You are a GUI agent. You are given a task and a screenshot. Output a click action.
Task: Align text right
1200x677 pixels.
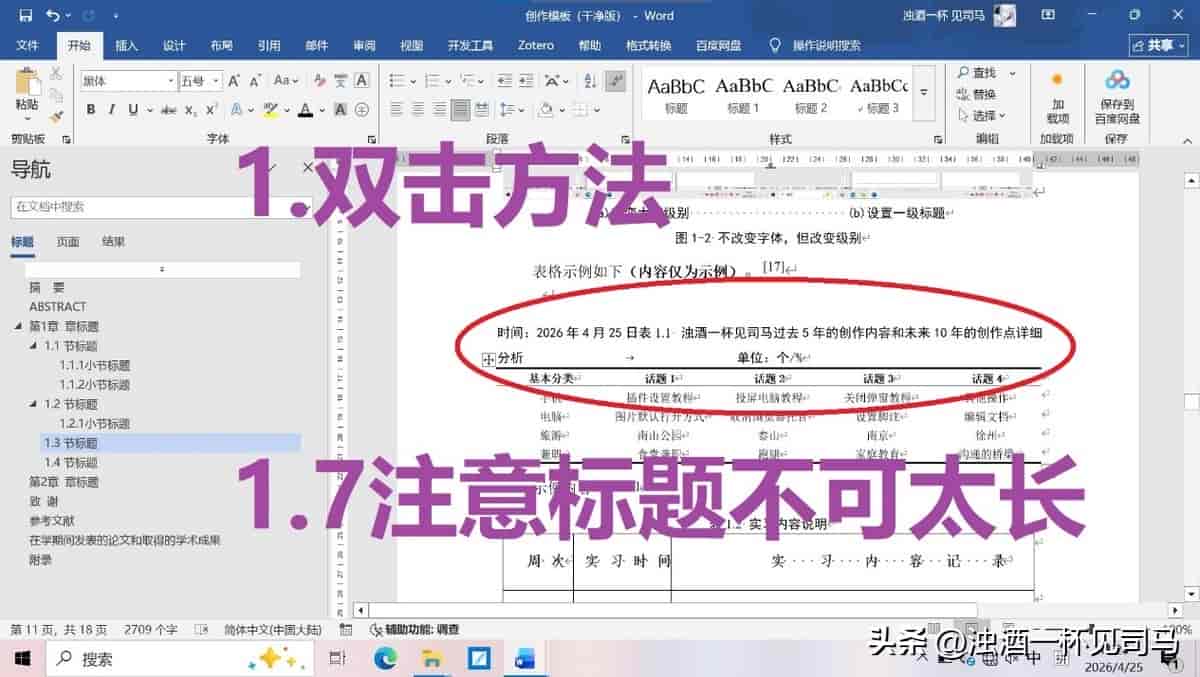pos(438,110)
